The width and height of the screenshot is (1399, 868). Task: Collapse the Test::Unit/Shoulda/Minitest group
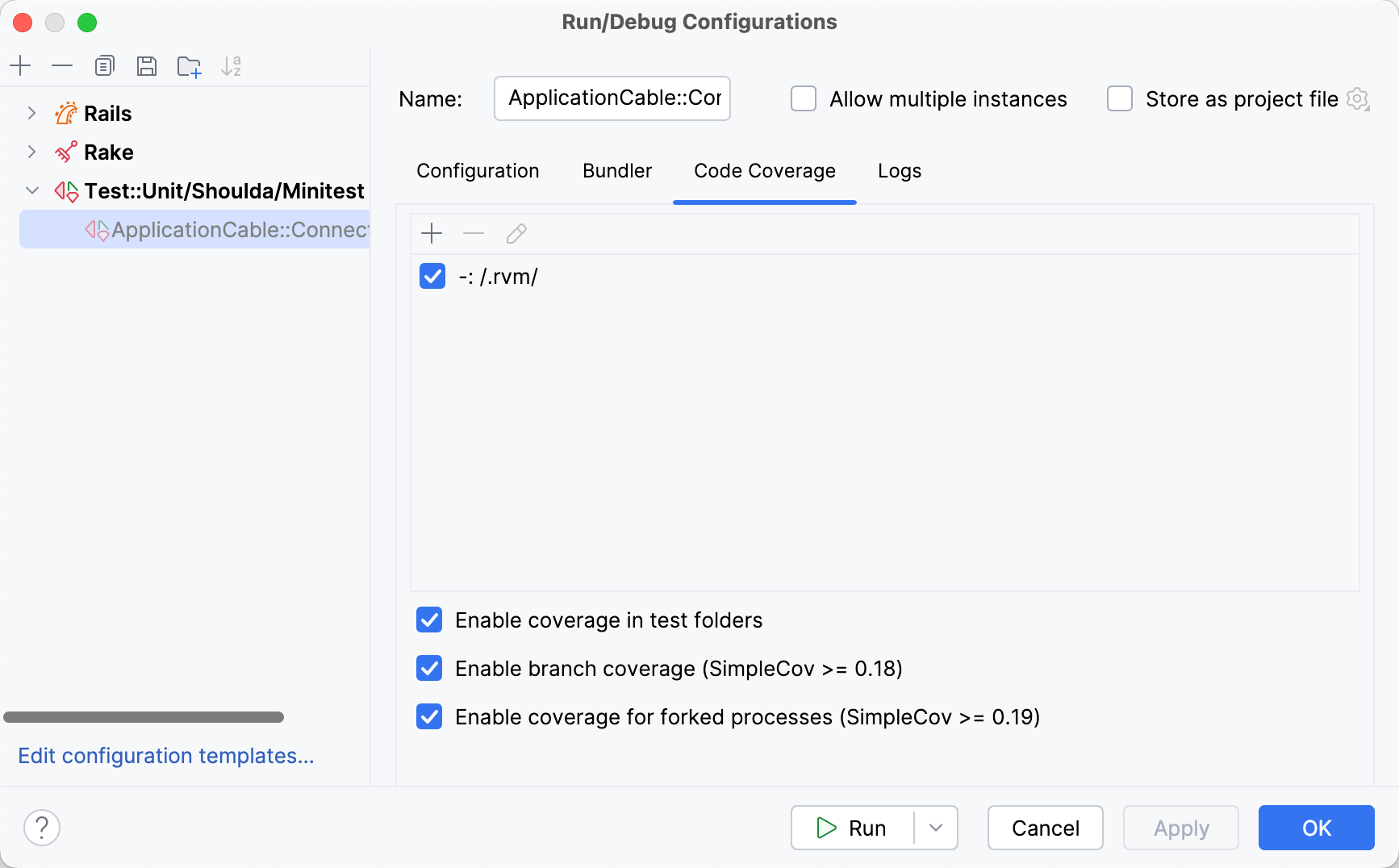31,190
